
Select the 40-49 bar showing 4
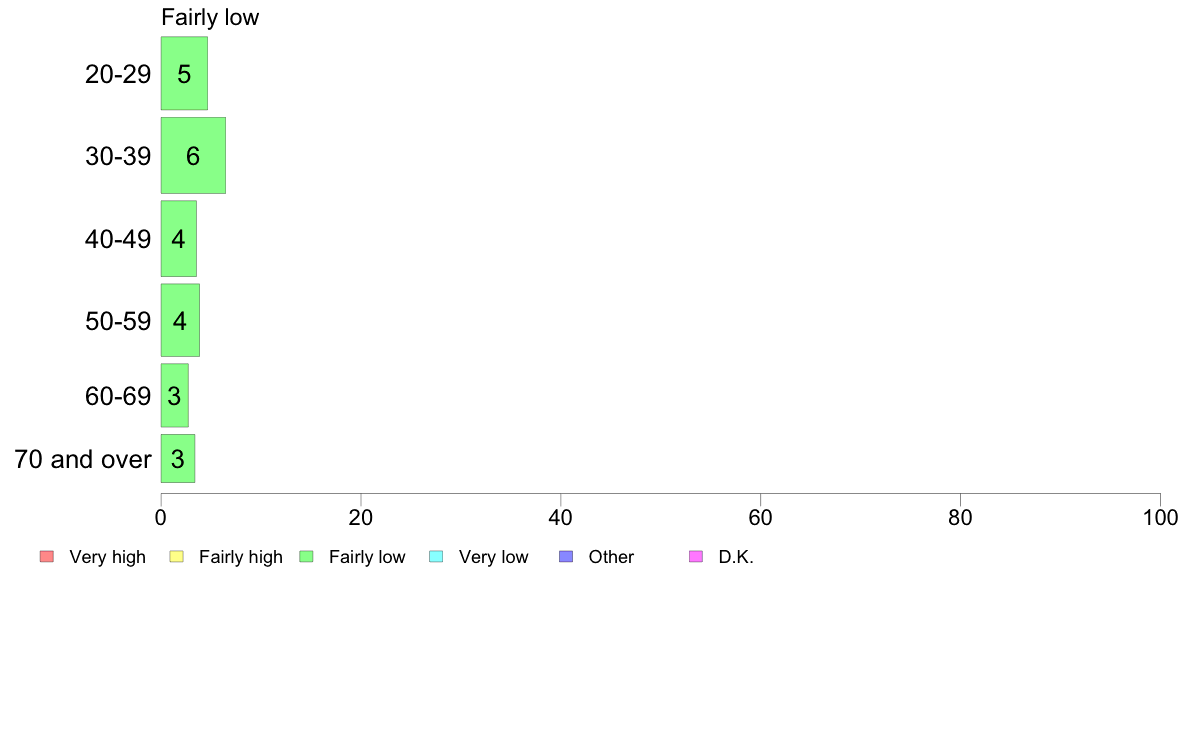pos(179,239)
